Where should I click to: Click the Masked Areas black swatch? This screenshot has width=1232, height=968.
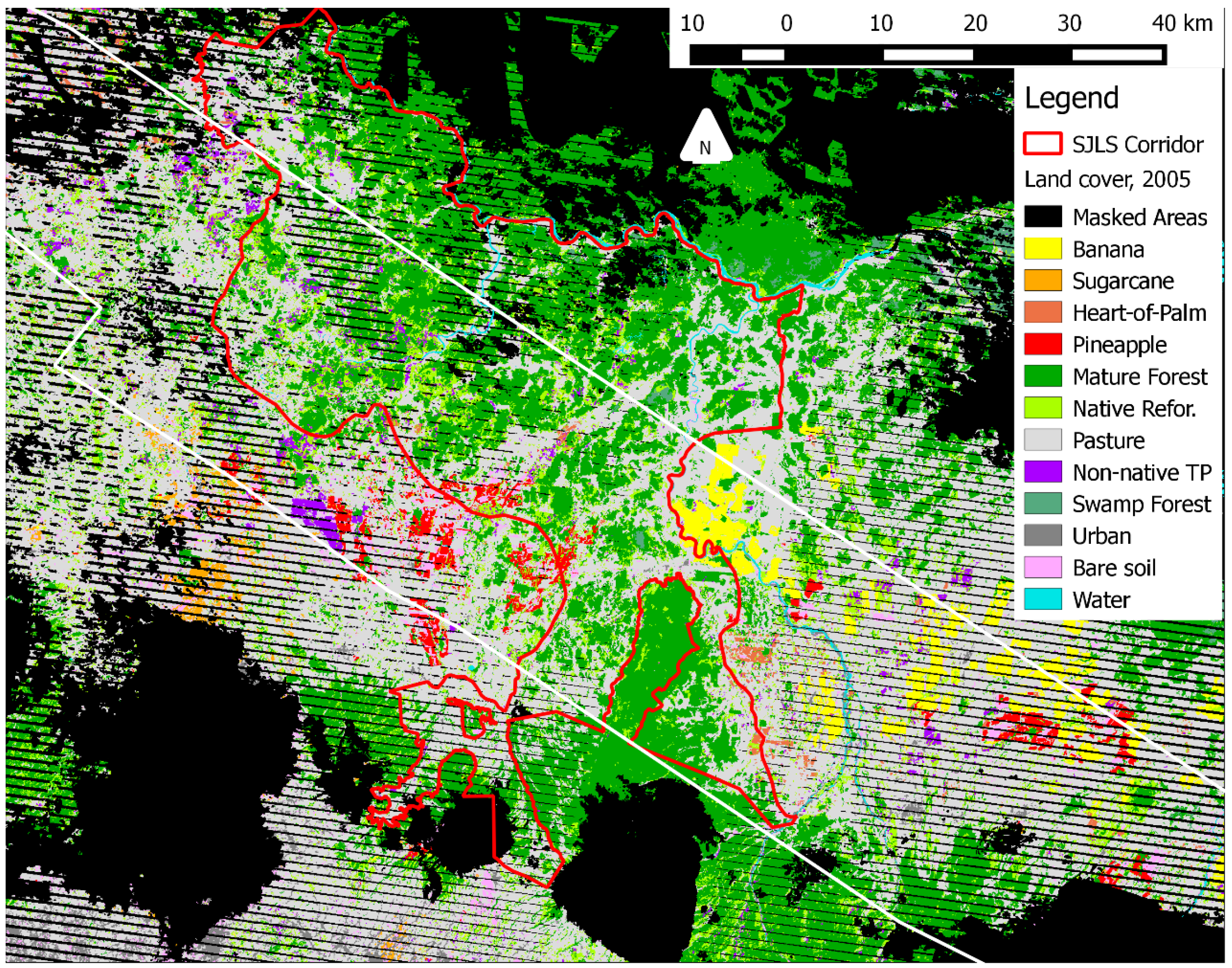1042,217
